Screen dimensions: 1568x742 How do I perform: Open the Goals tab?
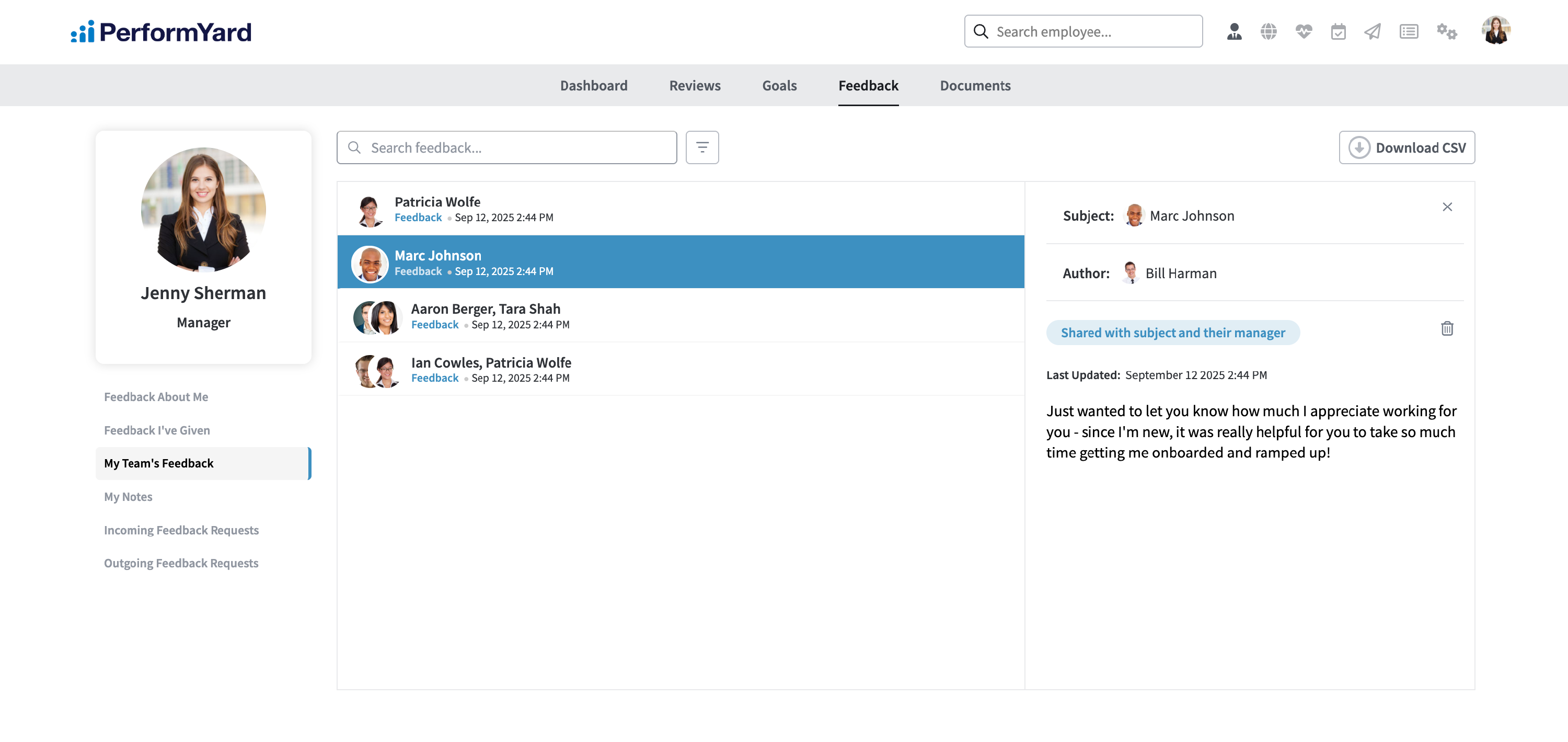(779, 85)
